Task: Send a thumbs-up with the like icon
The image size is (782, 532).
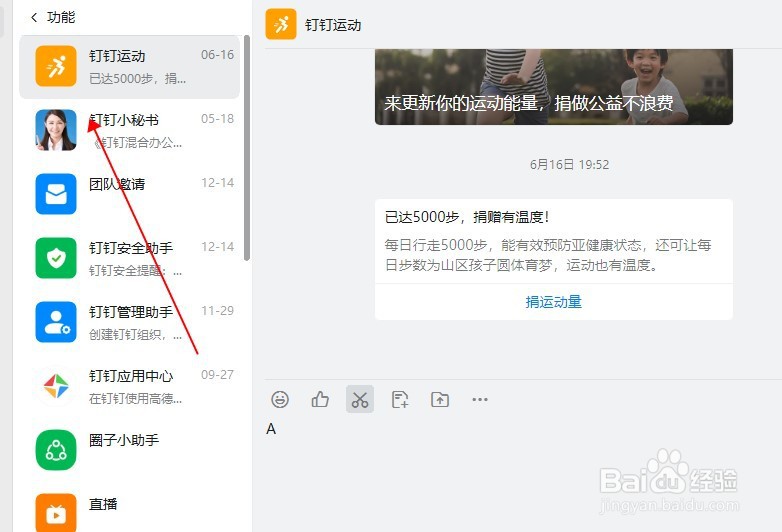Action: click(x=320, y=399)
